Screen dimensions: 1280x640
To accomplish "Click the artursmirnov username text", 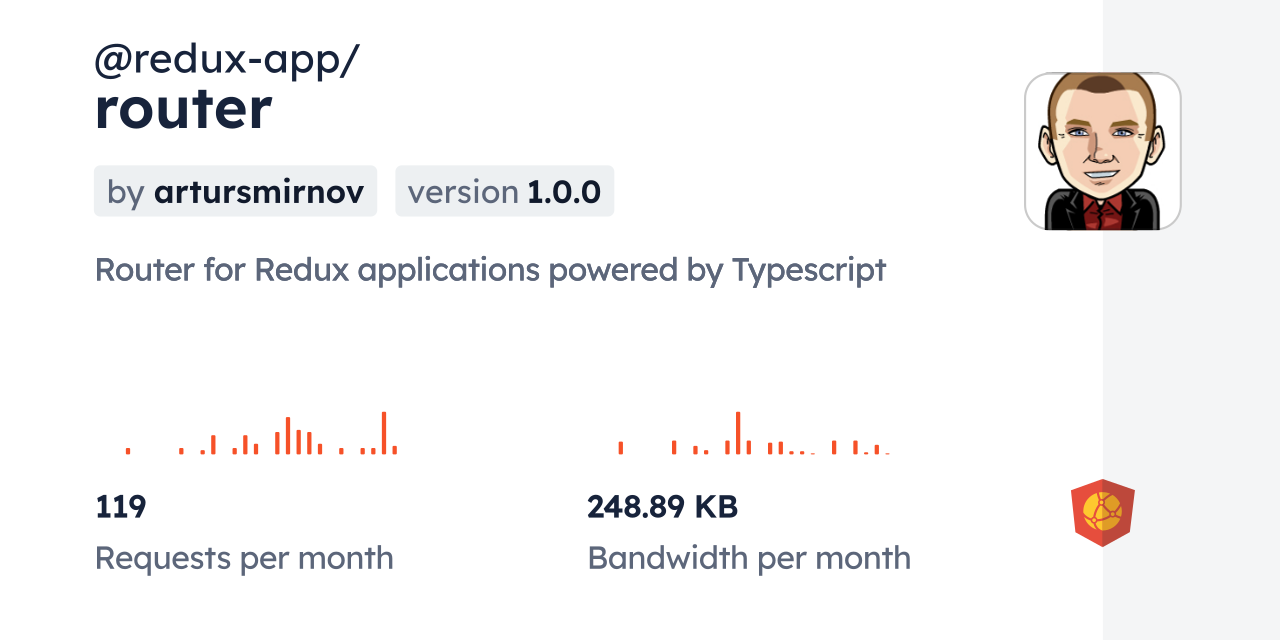I will 258,191.
